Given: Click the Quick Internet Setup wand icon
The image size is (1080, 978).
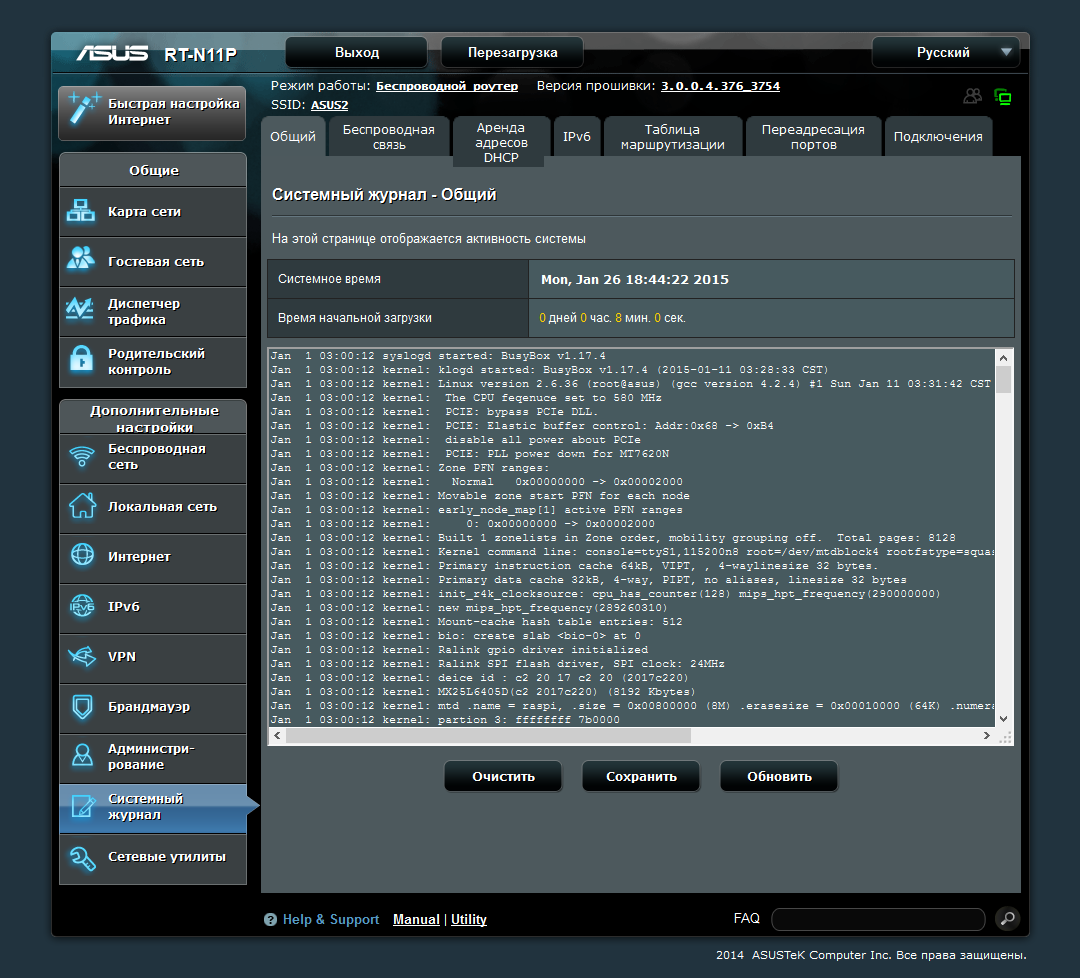Looking at the screenshot, I should 84,110.
